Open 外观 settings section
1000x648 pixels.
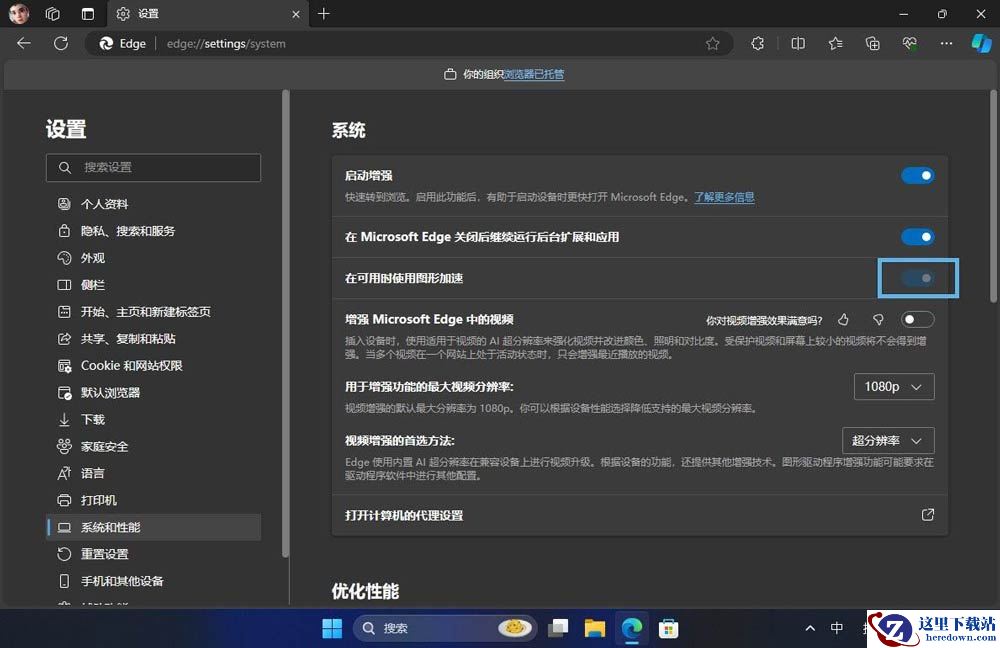tap(153, 258)
